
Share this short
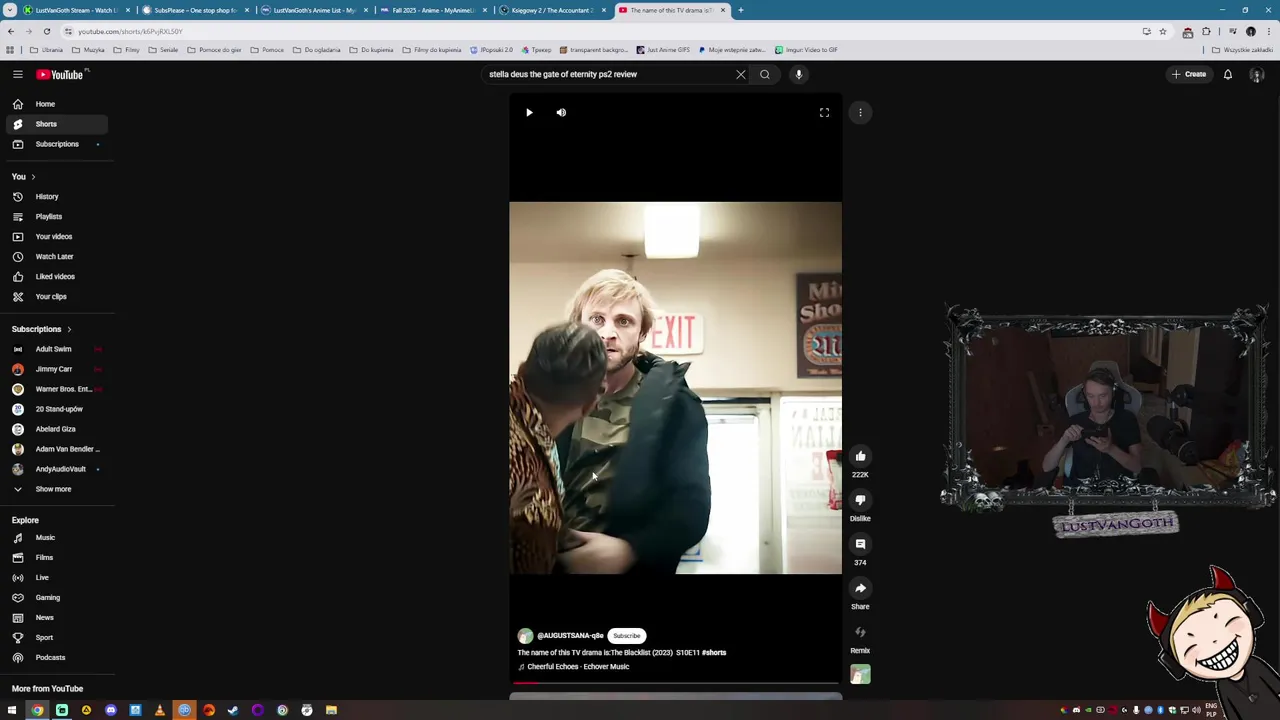[860, 588]
